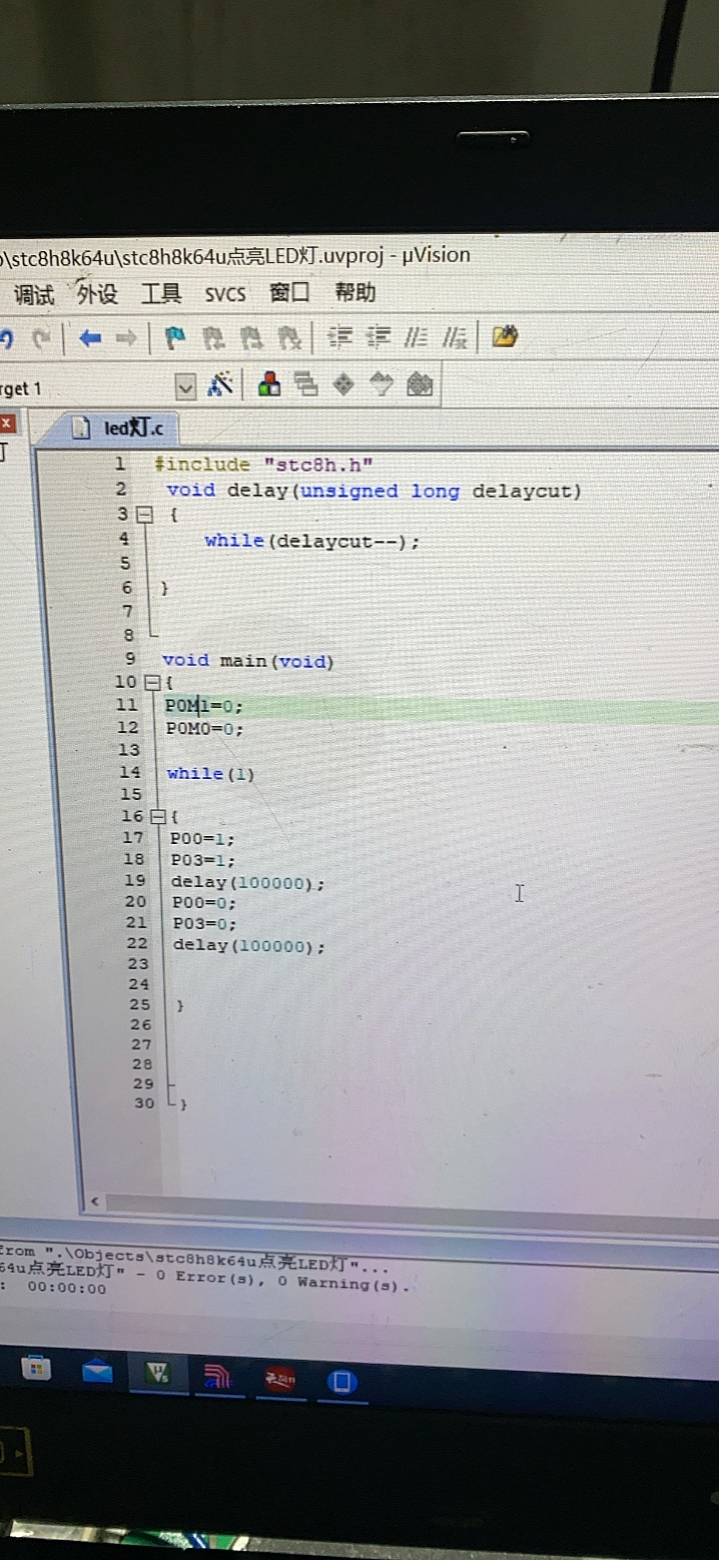Open the blue tablet app in taskbar
The width and height of the screenshot is (719, 1560).
coord(342,1382)
